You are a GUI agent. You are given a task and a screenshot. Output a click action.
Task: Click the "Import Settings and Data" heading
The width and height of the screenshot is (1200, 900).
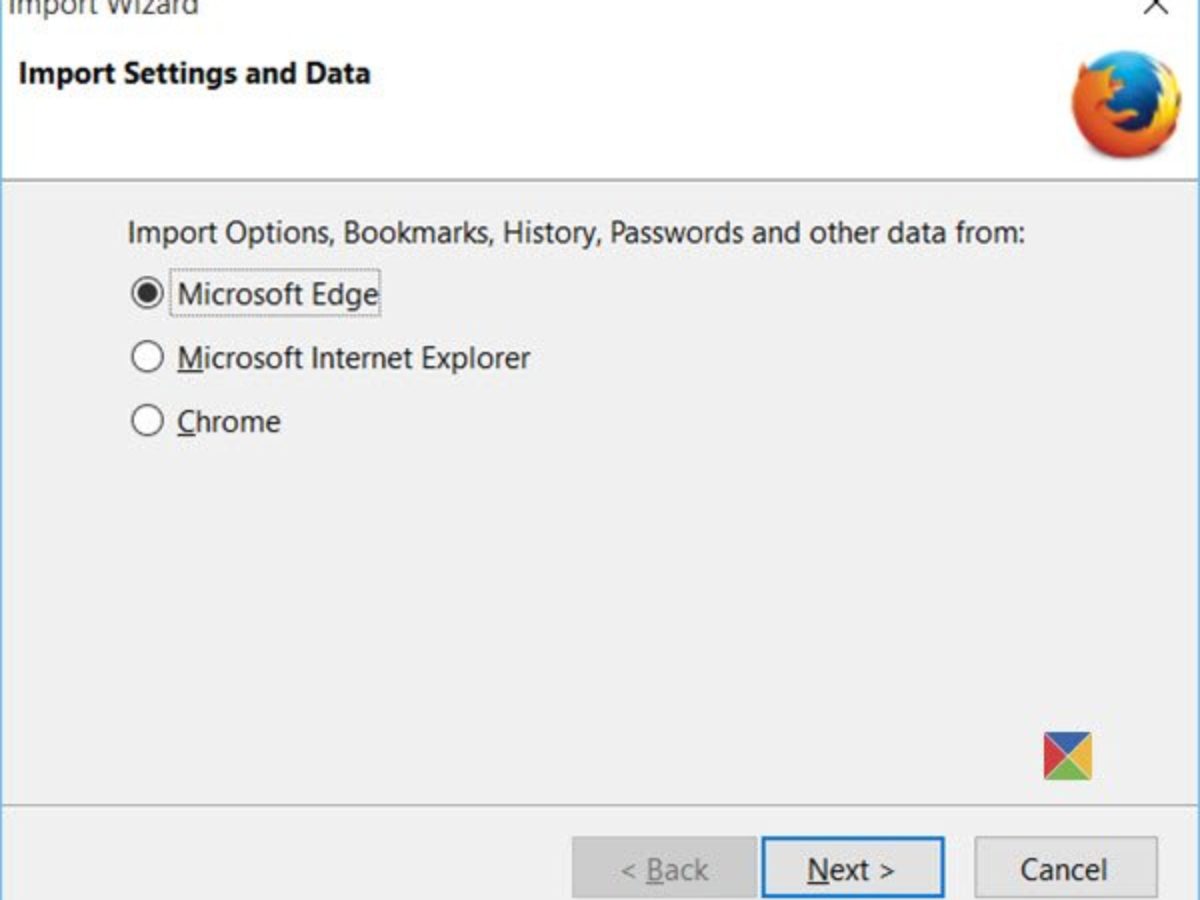coord(194,73)
